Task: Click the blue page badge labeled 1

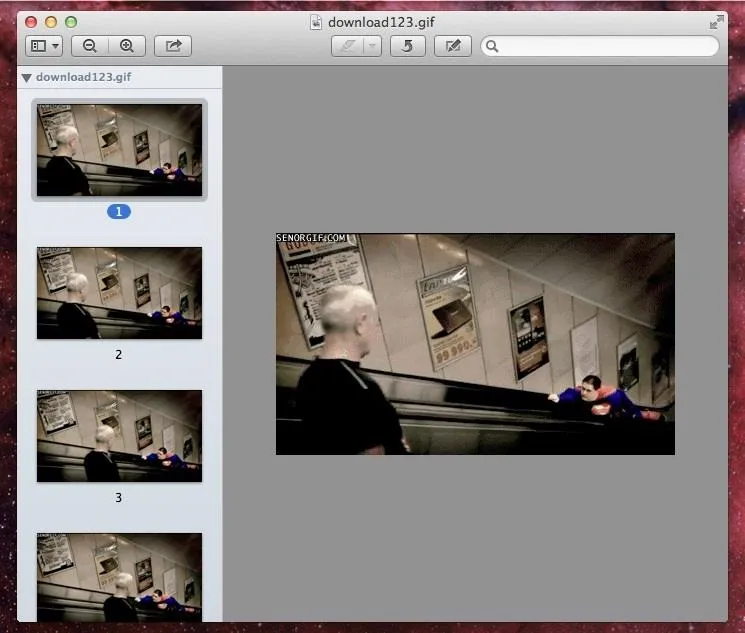Action: pos(119,211)
